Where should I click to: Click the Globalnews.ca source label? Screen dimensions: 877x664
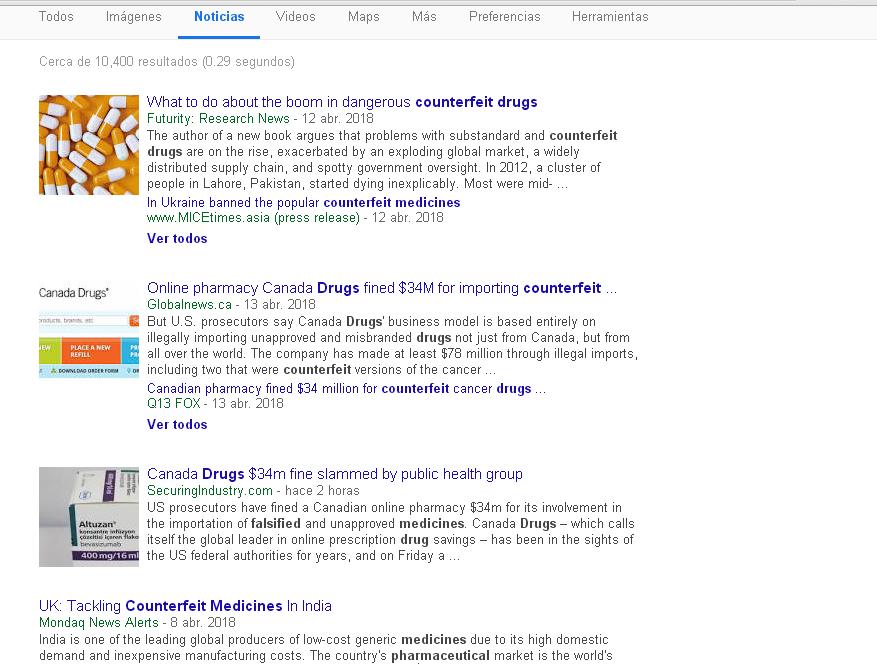[189, 304]
